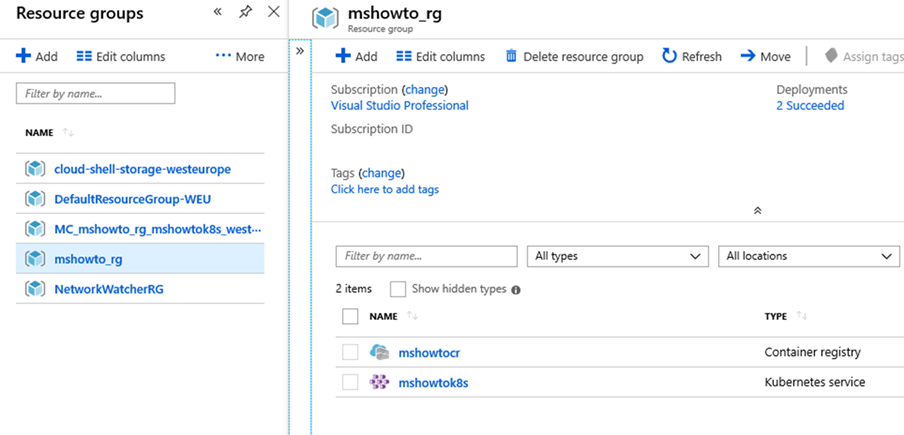Sort resources by NAME column arrows
Viewport: 904px width, 435px height.
tap(413, 316)
